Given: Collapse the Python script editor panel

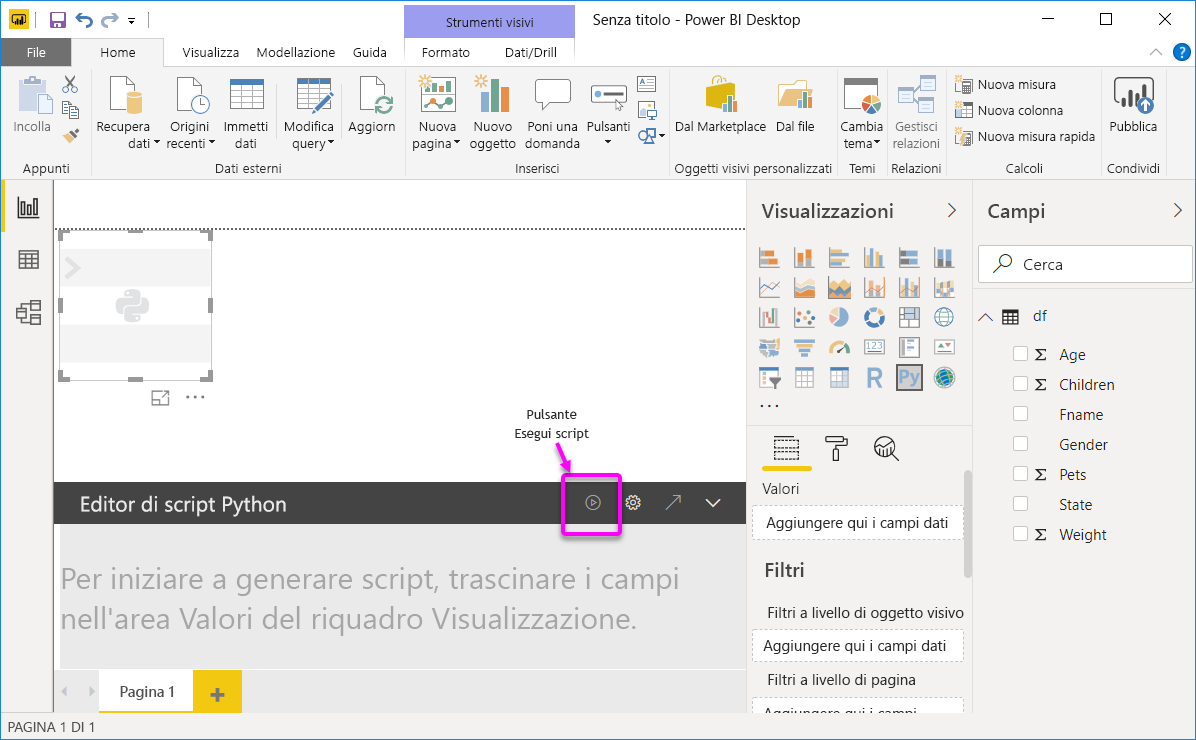Looking at the screenshot, I should (712, 503).
